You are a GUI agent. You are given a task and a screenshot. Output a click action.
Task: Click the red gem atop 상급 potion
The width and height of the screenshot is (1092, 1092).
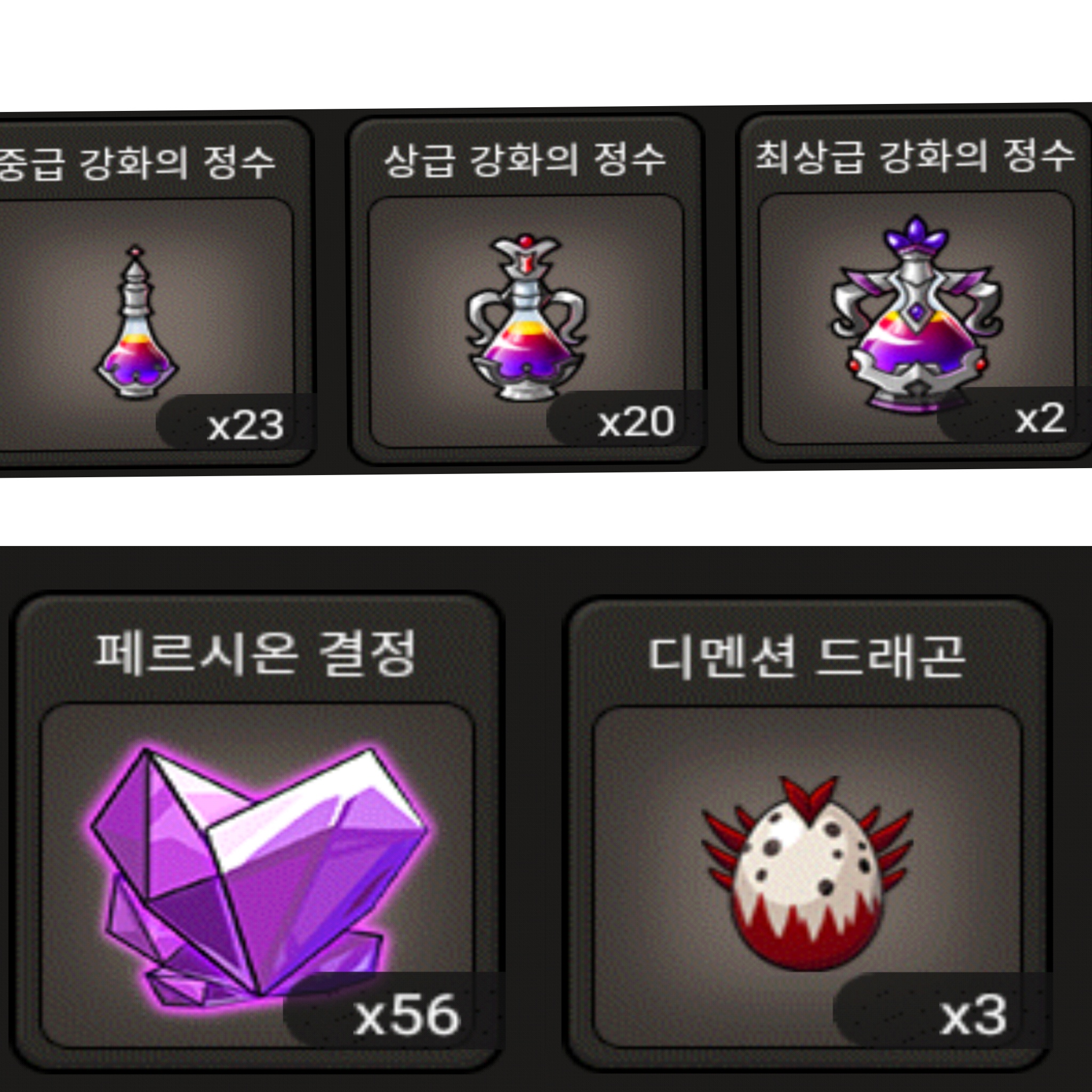[x=526, y=242]
